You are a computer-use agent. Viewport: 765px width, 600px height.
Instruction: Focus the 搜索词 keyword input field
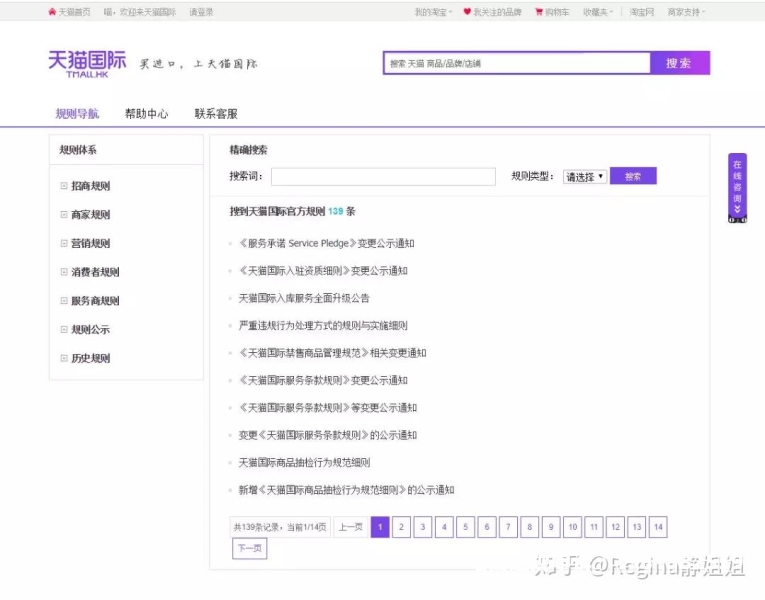[383, 177]
